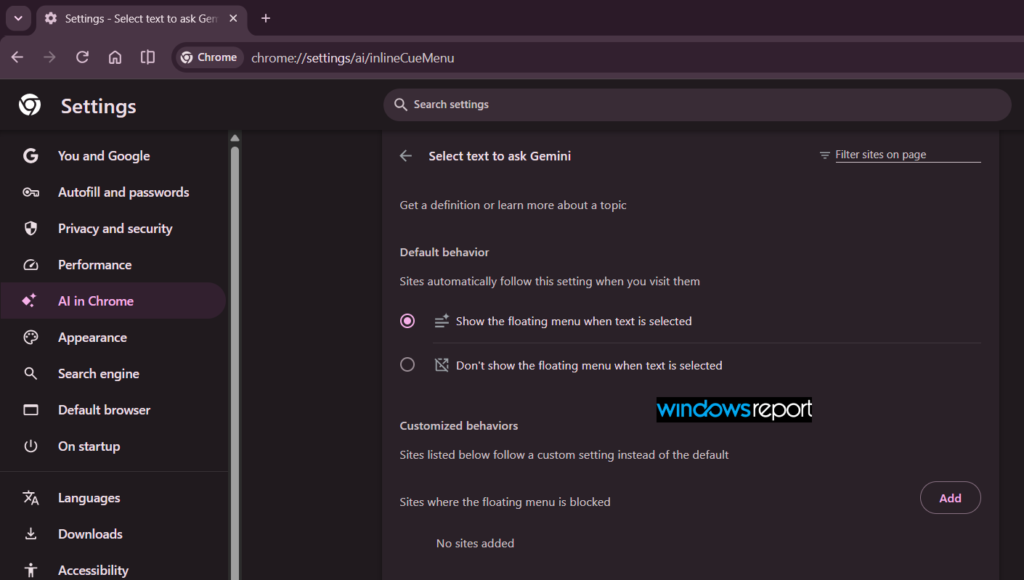Image resolution: width=1024 pixels, height=580 pixels.
Task: Click the key icon for Autofill
Action: click(31, 192)
